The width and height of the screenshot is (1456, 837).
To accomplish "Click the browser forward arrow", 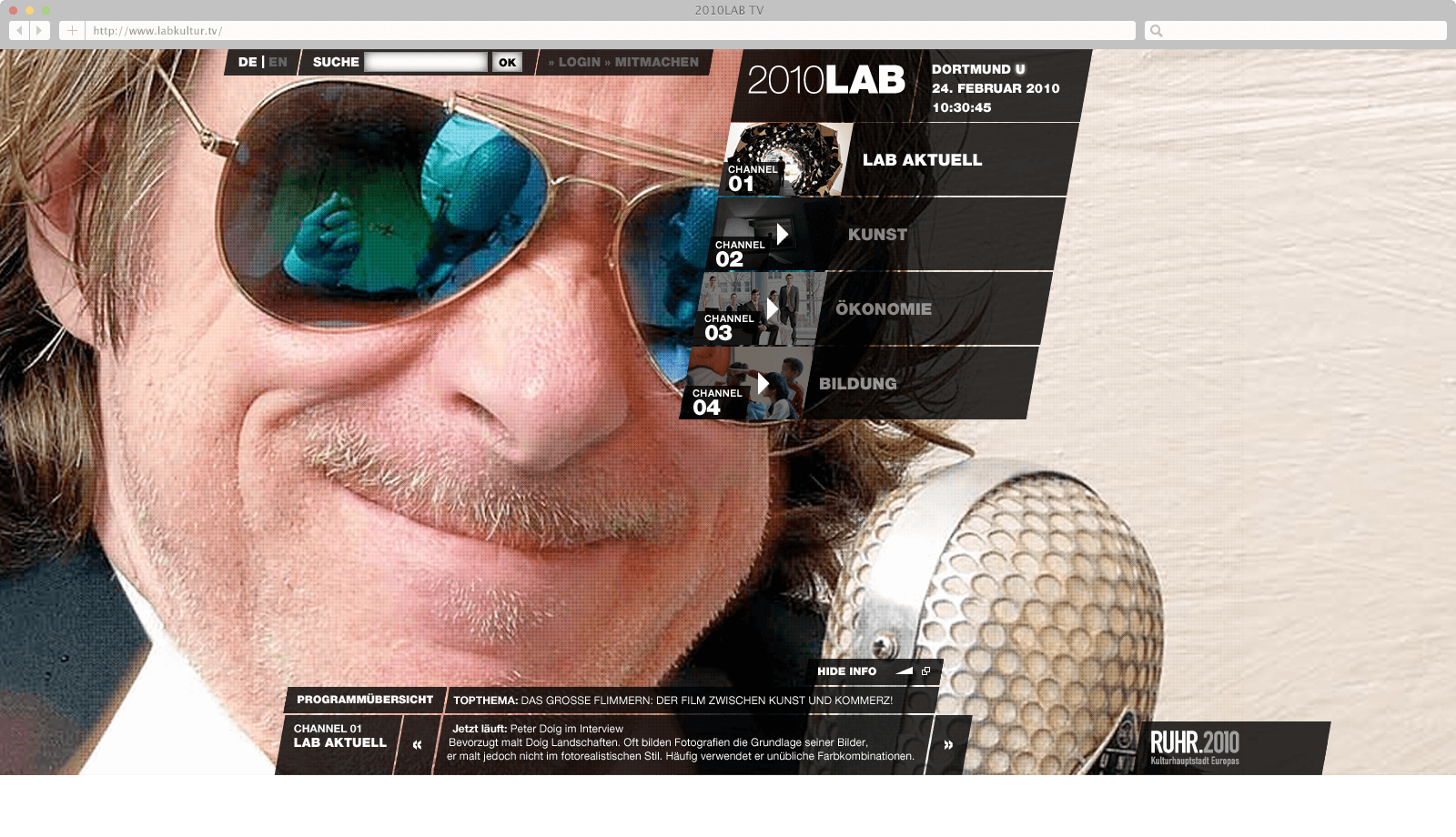I will 39,30.
